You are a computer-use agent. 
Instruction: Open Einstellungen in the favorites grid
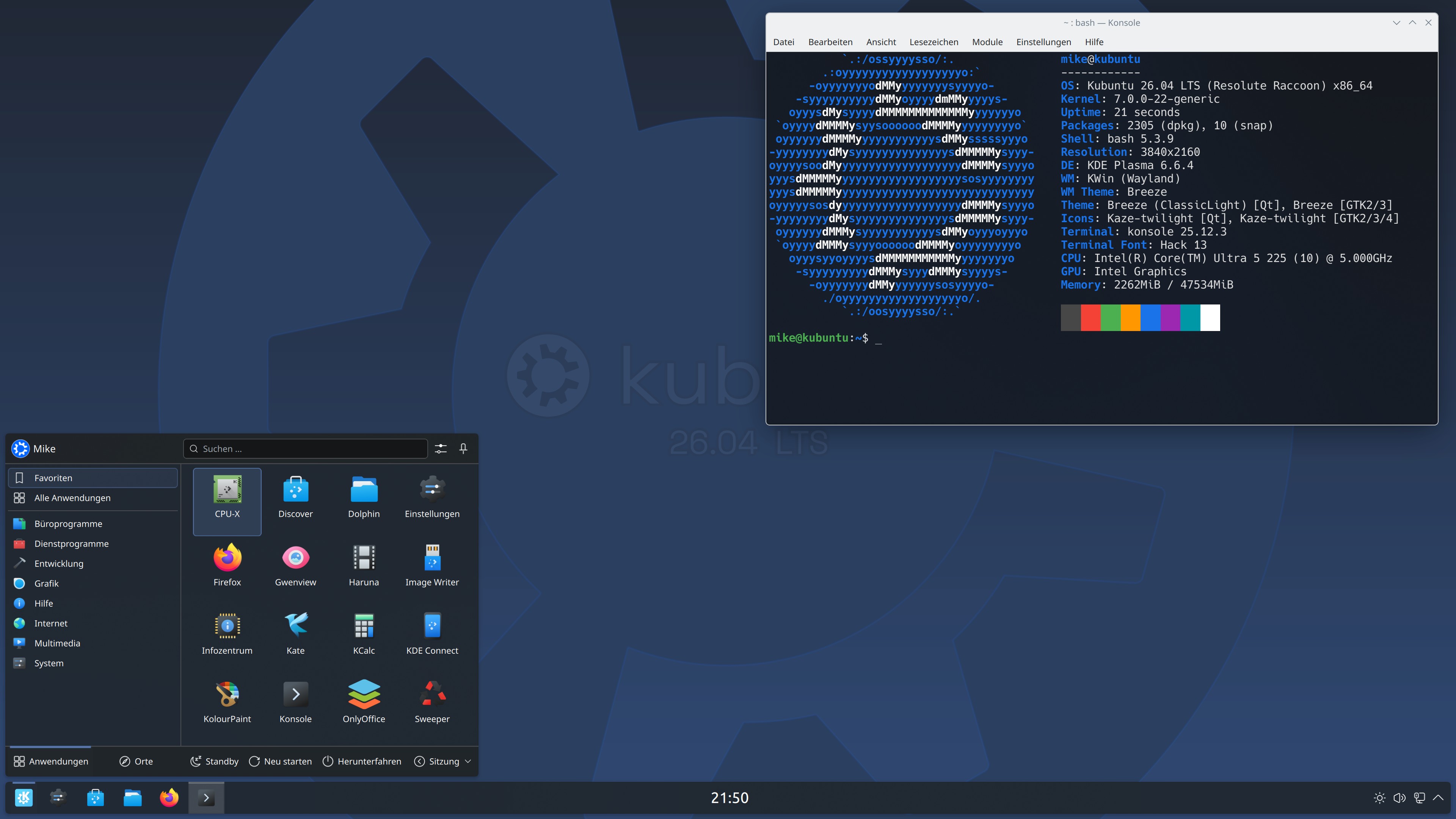(432, 501)
